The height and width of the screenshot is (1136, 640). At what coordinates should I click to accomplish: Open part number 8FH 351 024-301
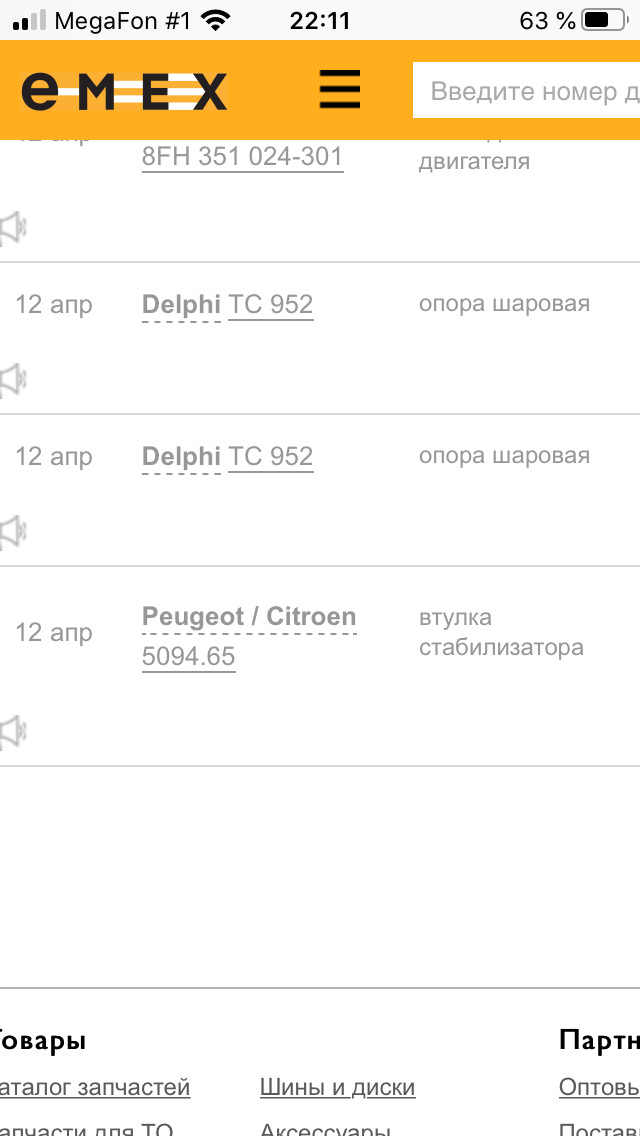click(241, 155)
